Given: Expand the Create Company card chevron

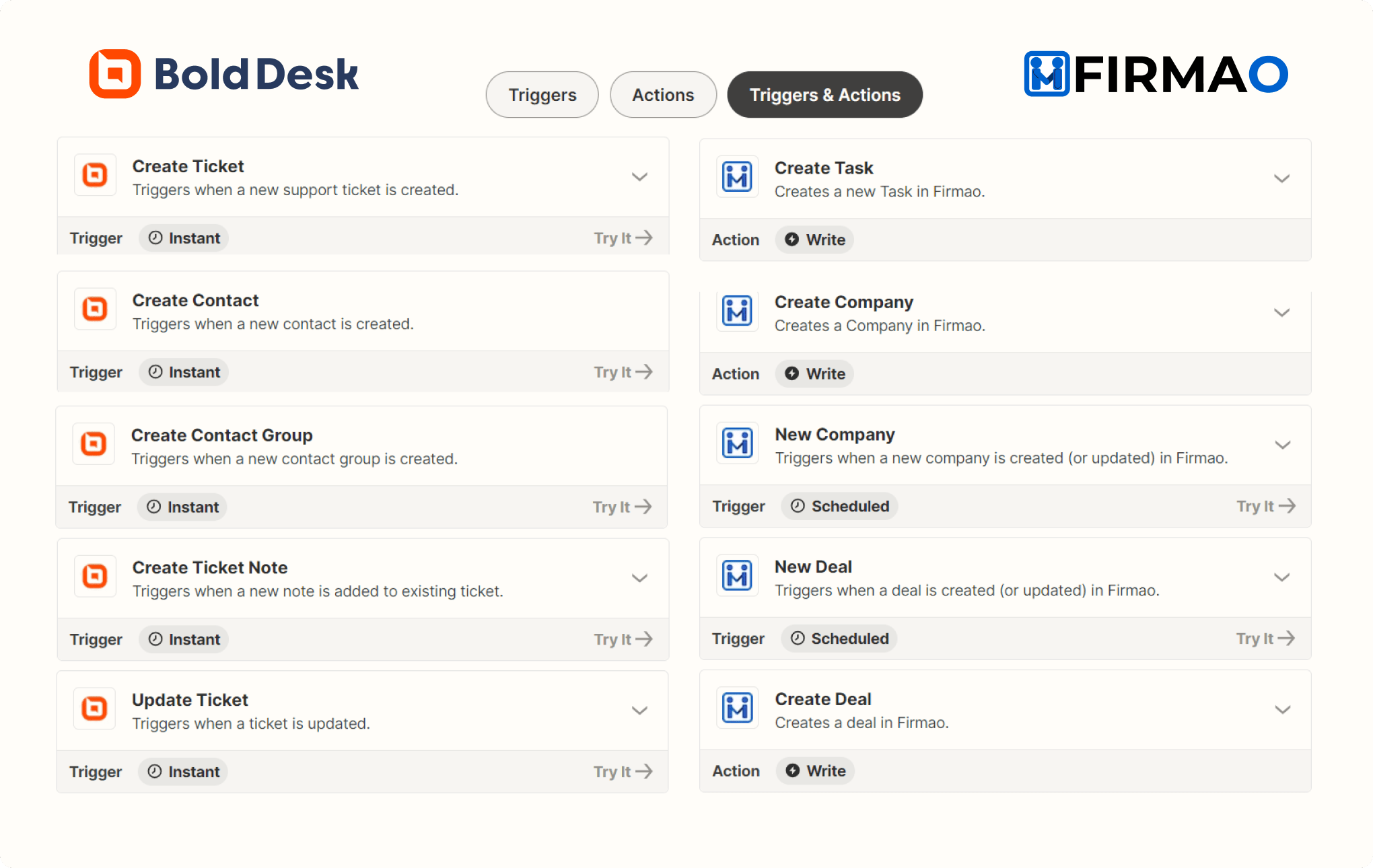Looking at the screenshot, I should pyautogui.click(x=1282, y=312).
